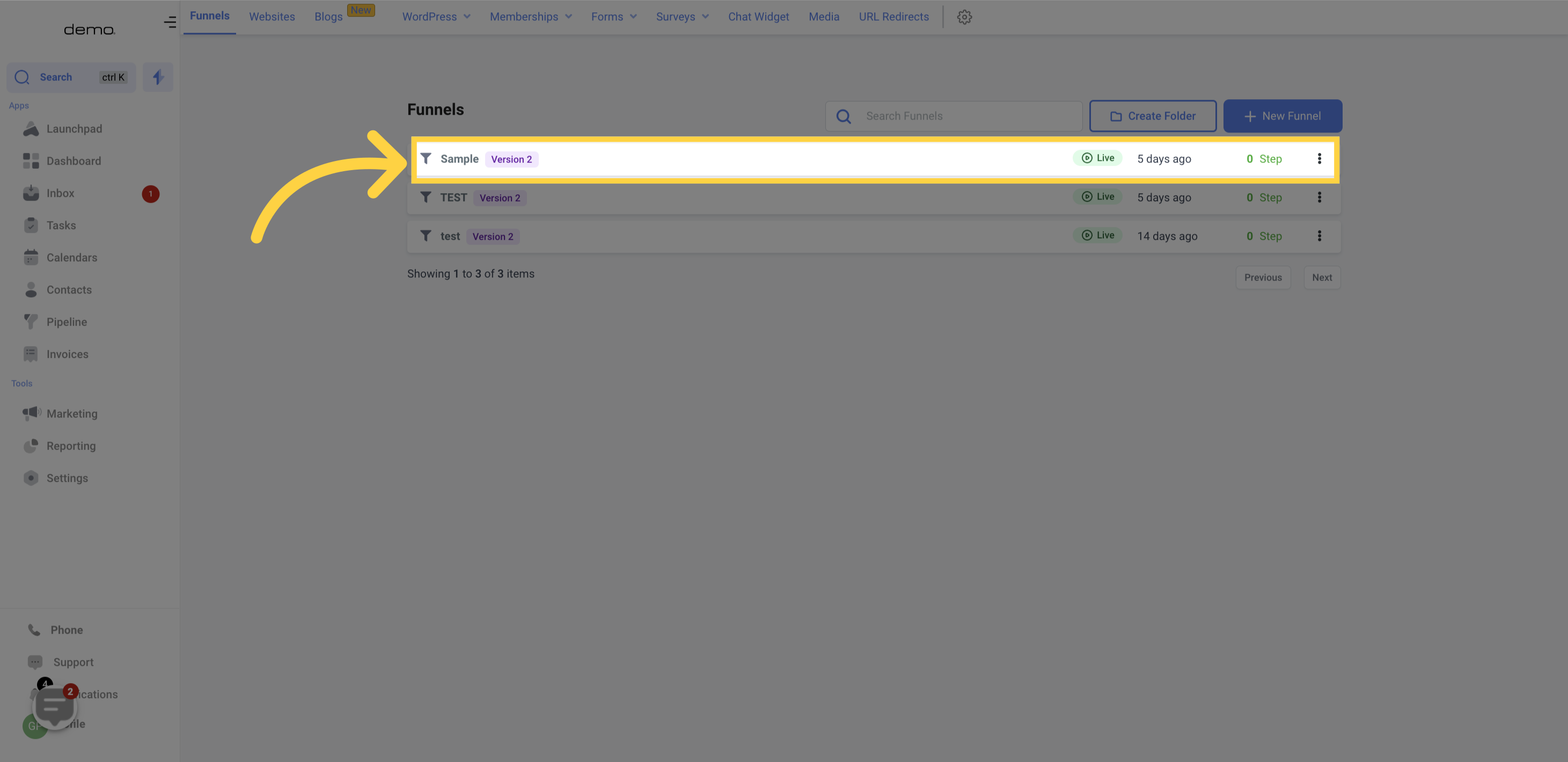Click the '14 days ago' text
Viewport: 1568px width, 762px height.
(1167, 236)
